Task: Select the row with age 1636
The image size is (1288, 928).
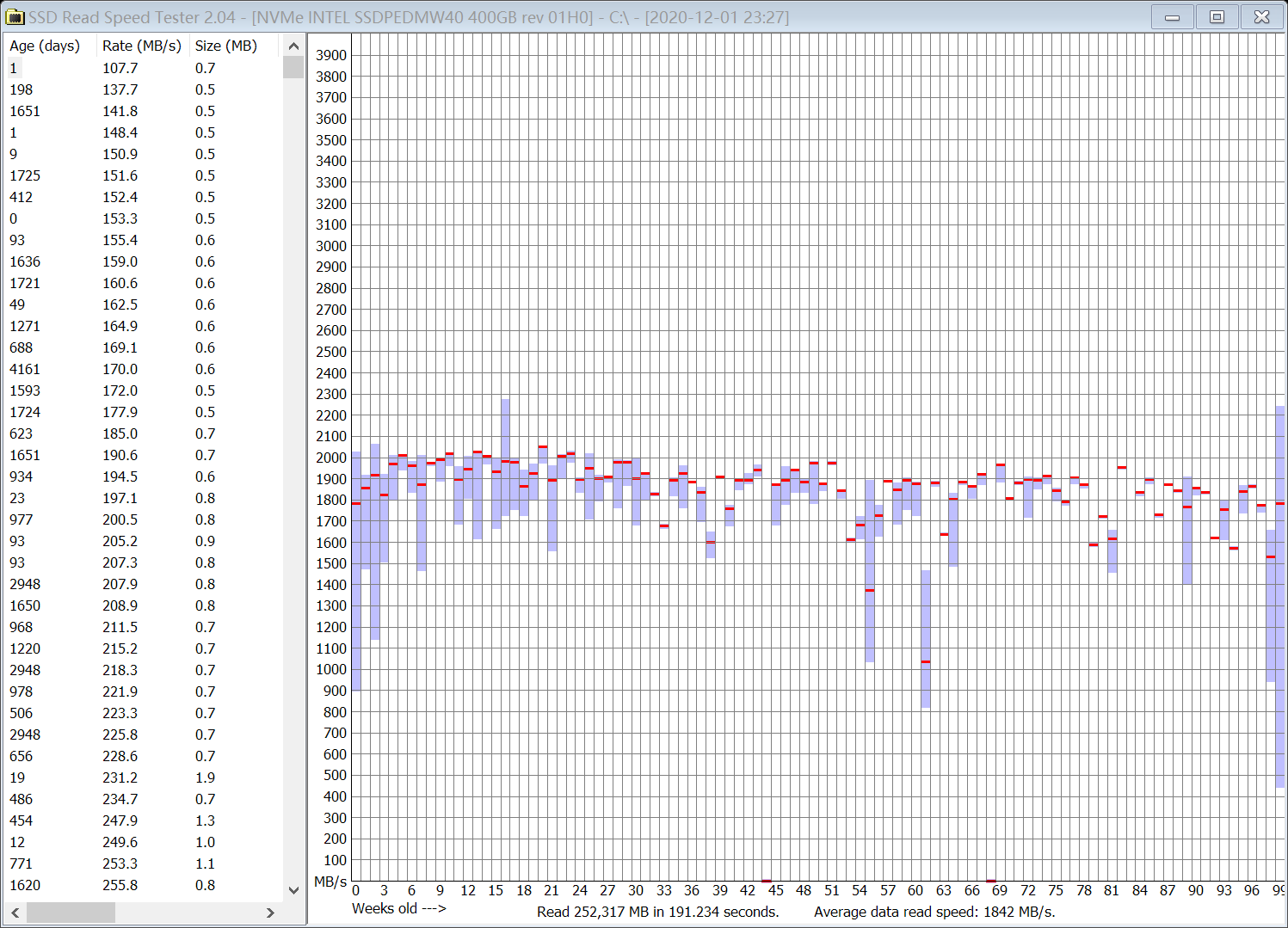Action: pyautogui.click(x=144, y=261)
